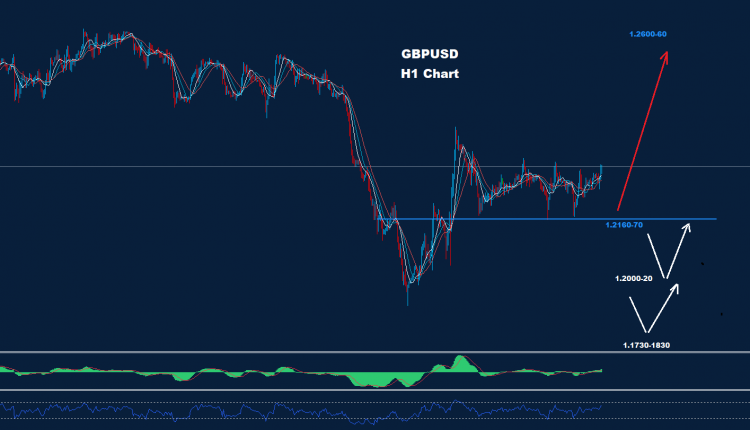Click the lowest candlestick wick on chart
This screenshot has width=750, height=430.
coord(408,302)
